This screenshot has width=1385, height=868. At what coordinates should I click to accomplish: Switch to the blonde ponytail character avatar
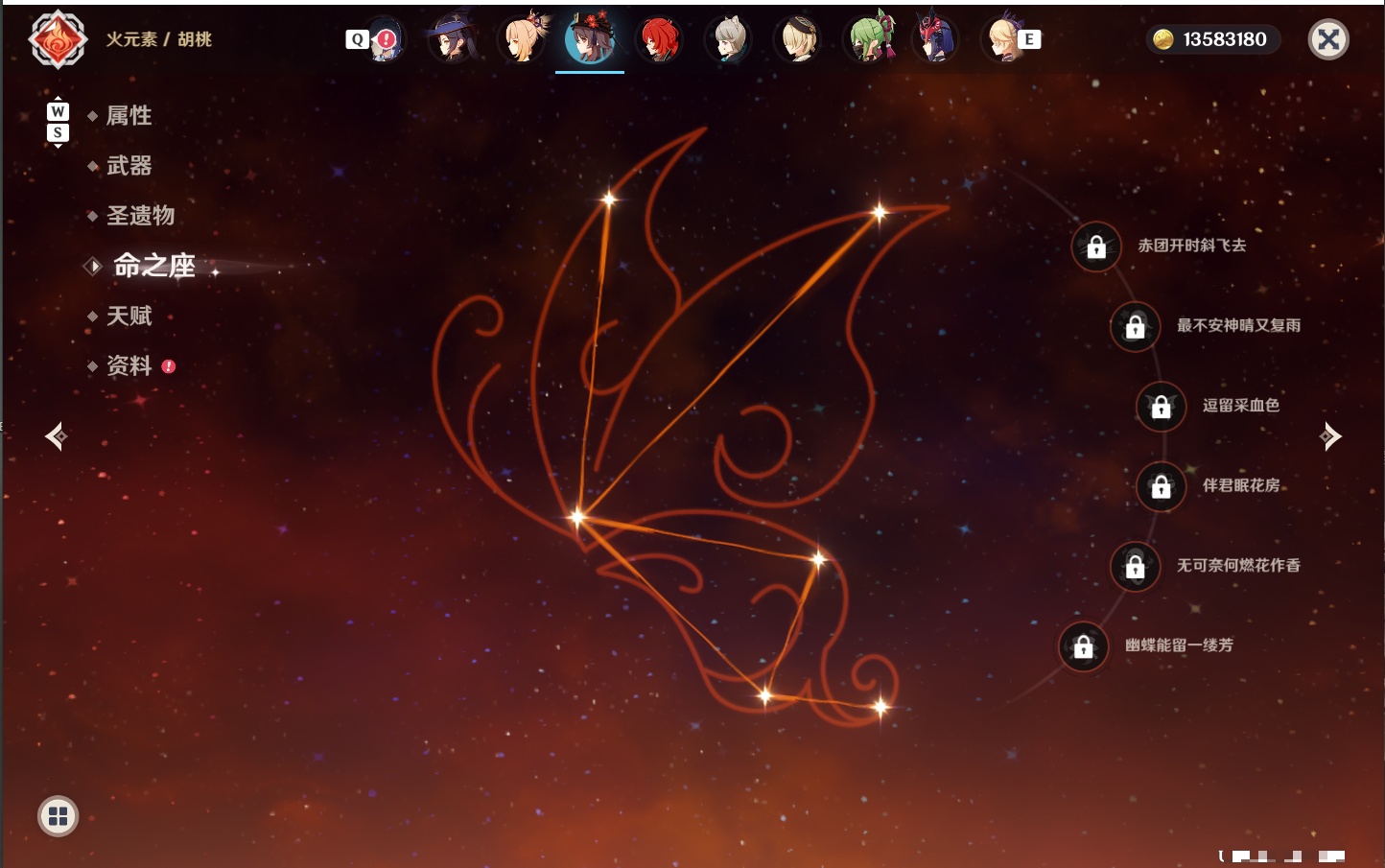coord(522,39)
